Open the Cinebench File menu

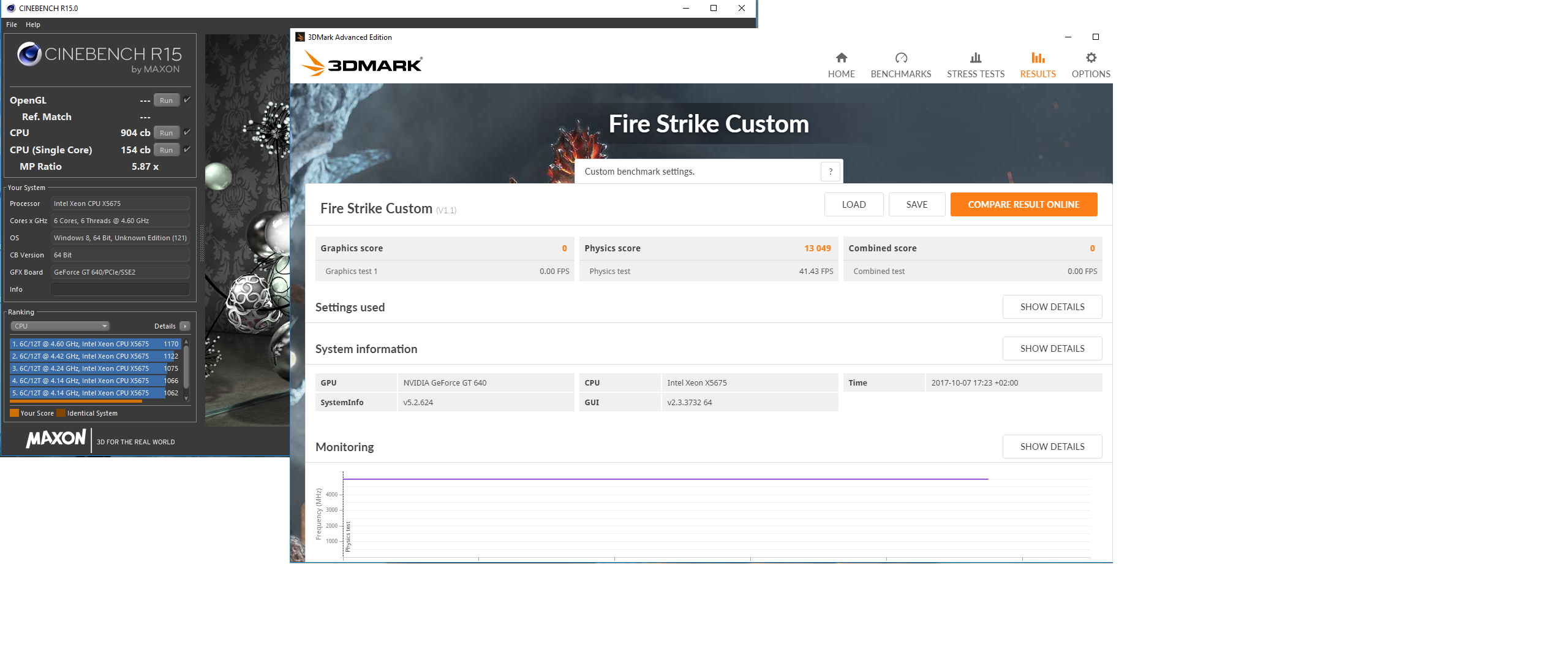(12, 25)
